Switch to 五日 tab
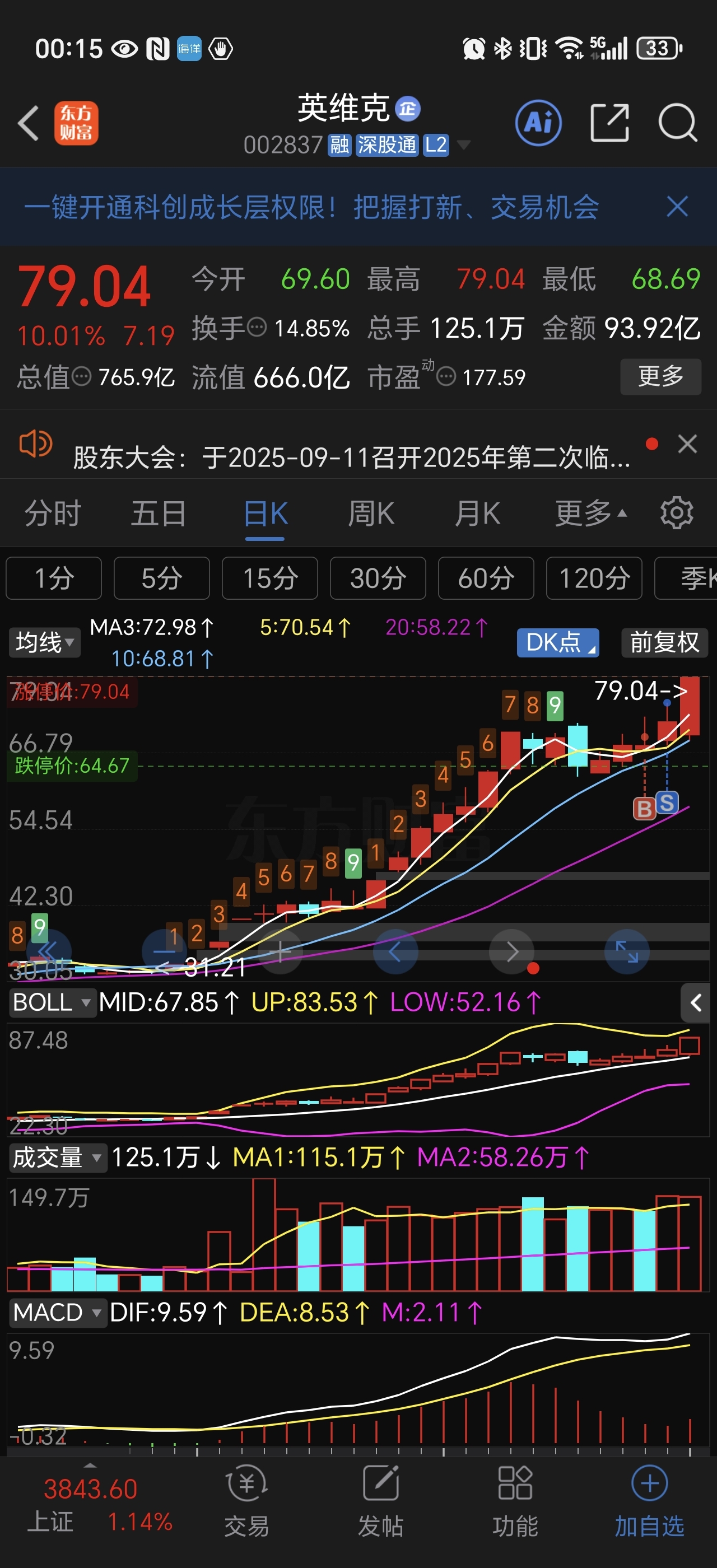The height and width of the screenshot is (1568, 717). click(159, 513)
